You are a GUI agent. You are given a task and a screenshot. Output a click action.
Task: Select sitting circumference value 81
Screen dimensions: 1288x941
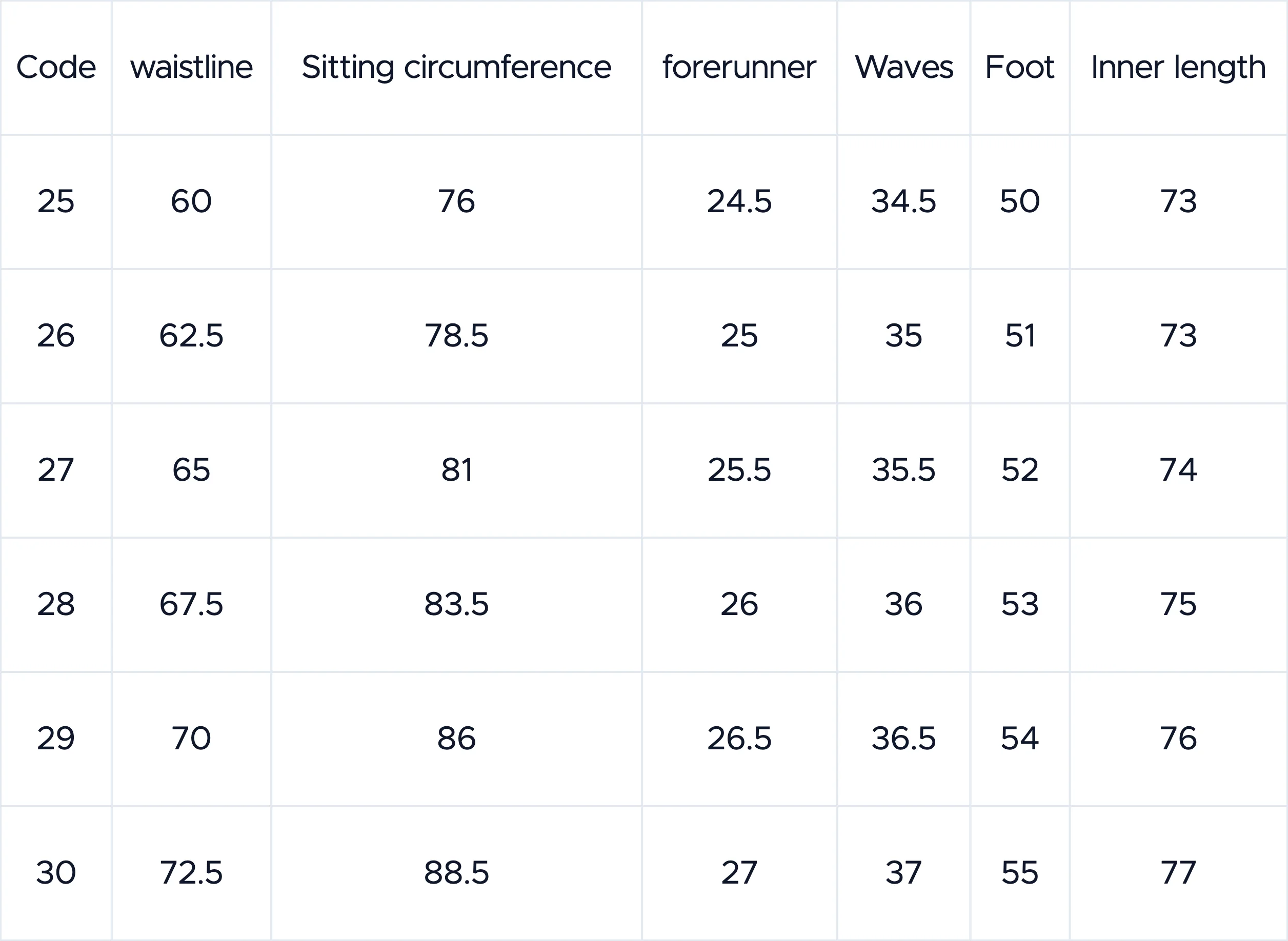click(x=456, y=470)
